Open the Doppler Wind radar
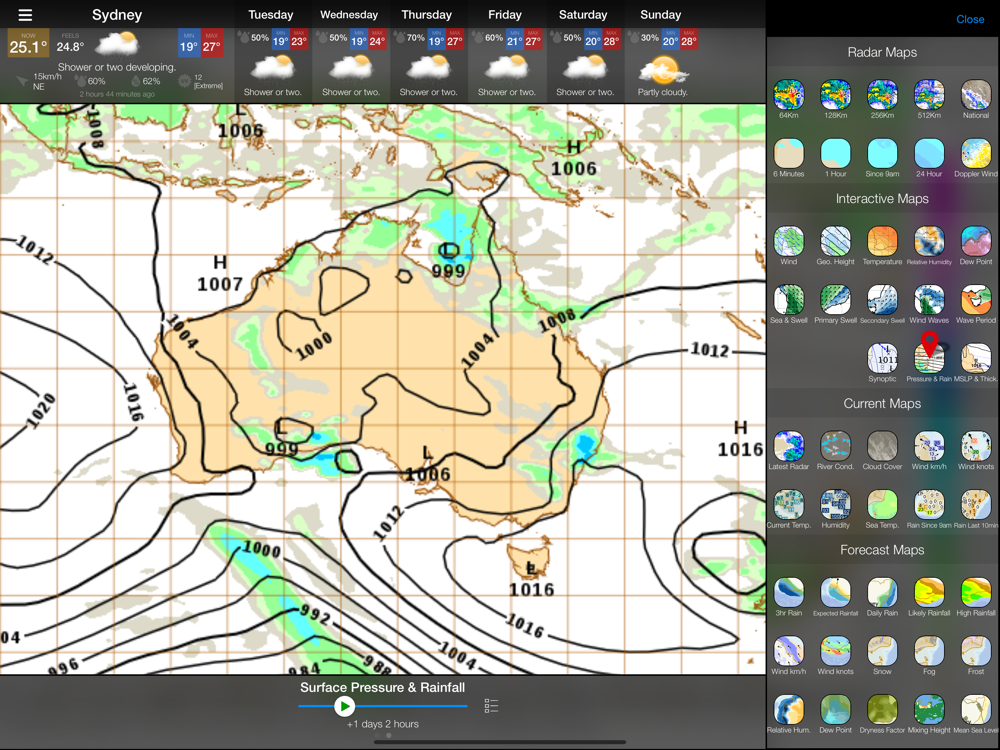The image size is (1000, 750). point(976,154)
